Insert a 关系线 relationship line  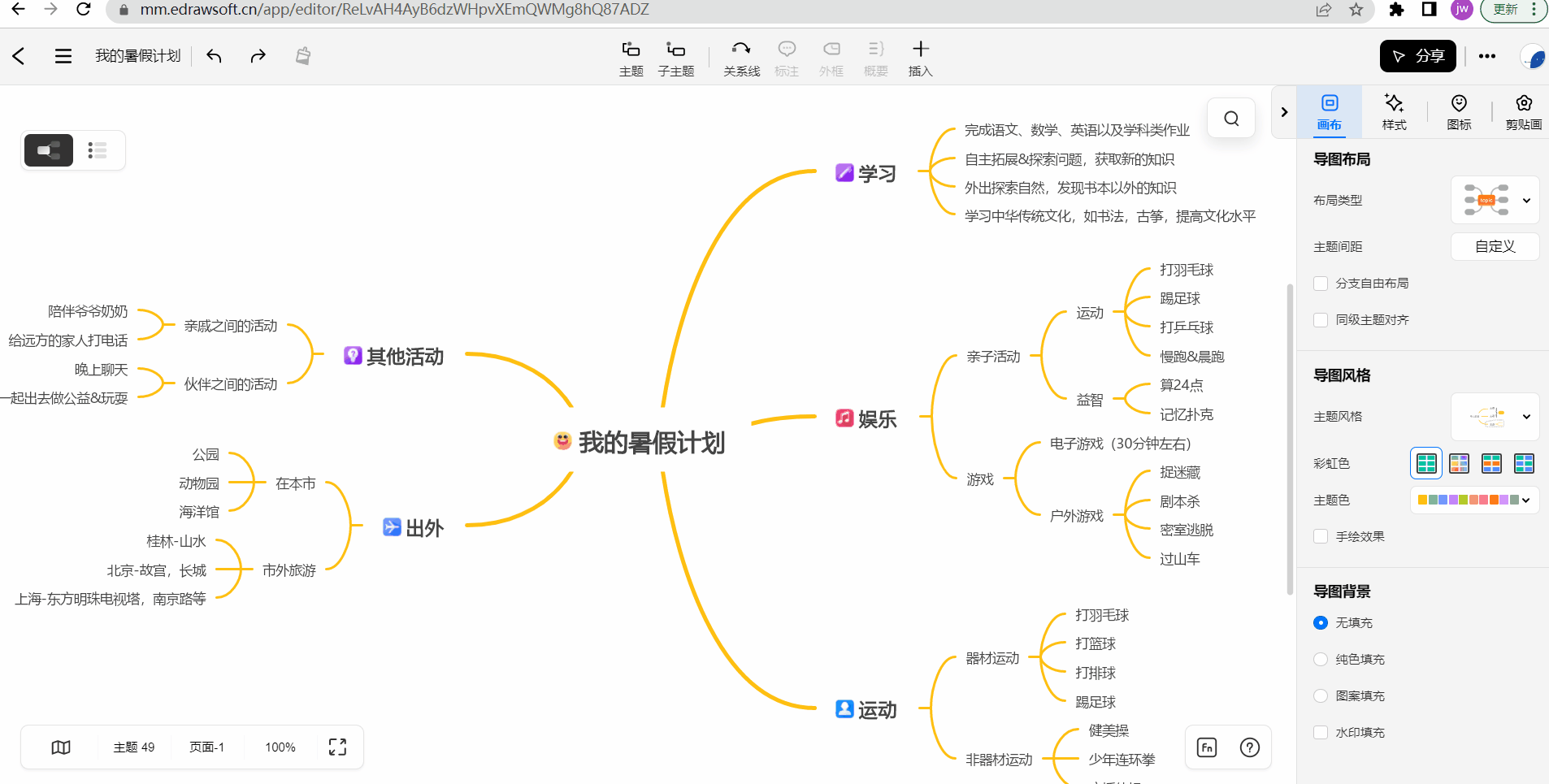(x=741, y=58)
